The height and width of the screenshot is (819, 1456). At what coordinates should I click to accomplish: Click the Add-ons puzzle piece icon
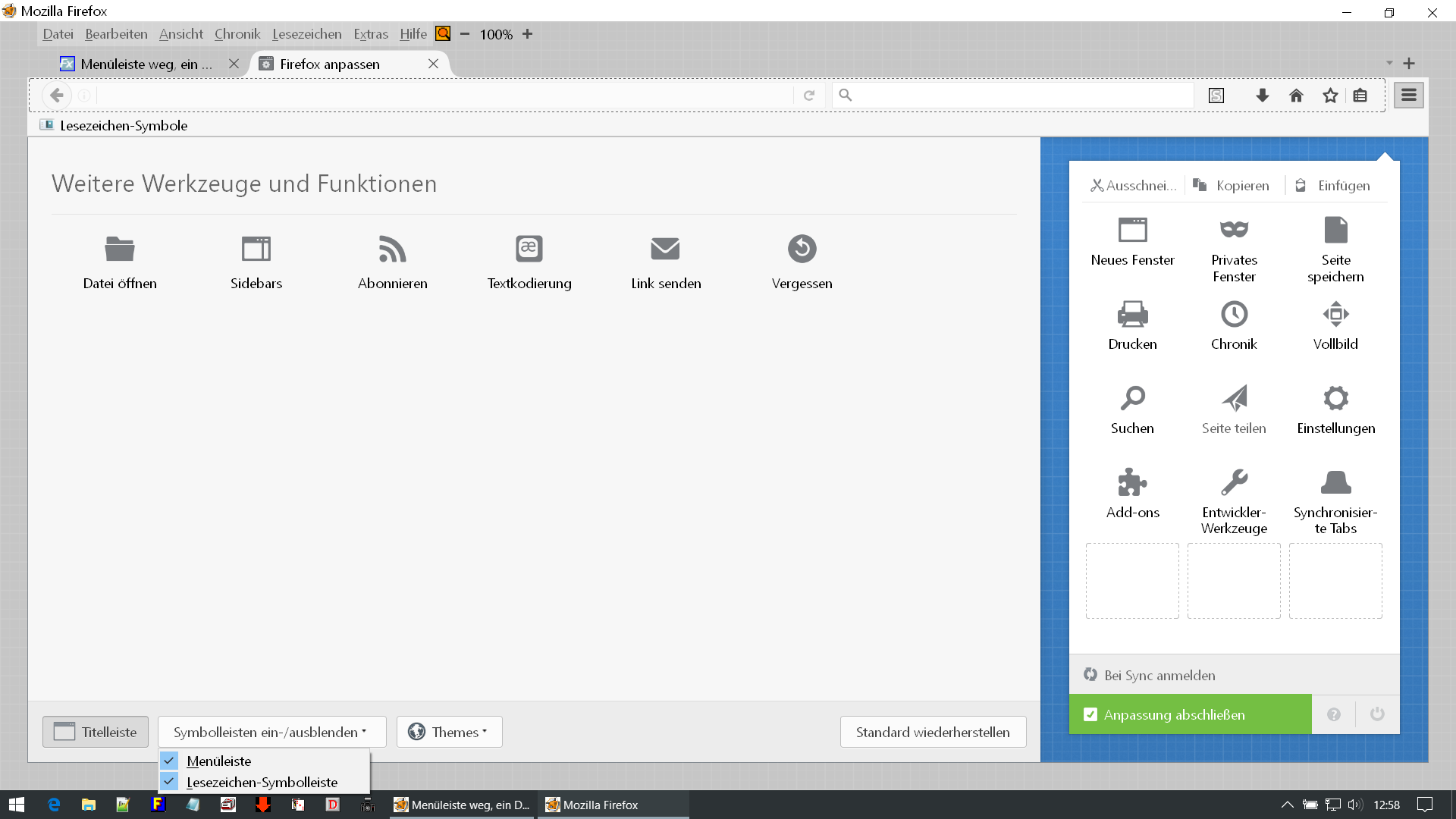coord(1132,482)
